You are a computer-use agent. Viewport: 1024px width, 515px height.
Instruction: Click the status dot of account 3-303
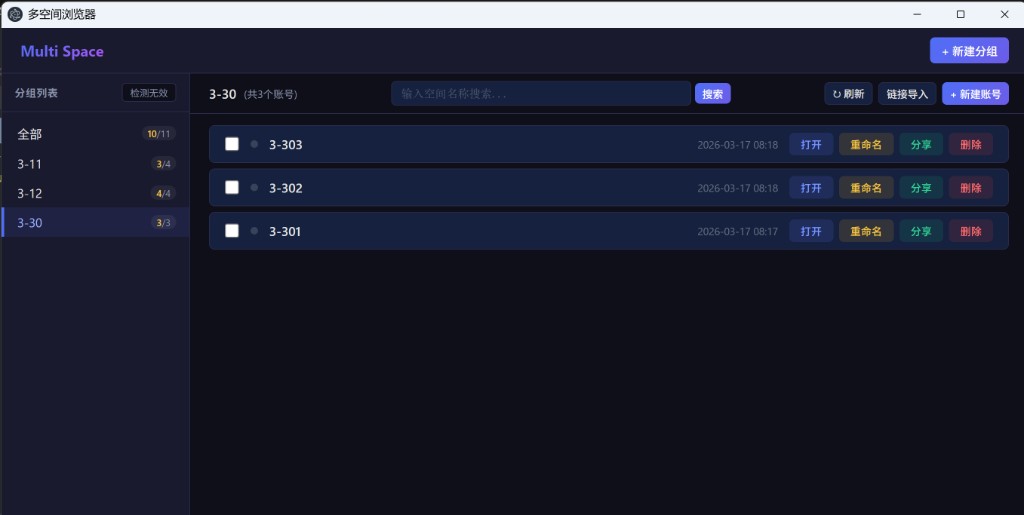[x=254, y=144]
